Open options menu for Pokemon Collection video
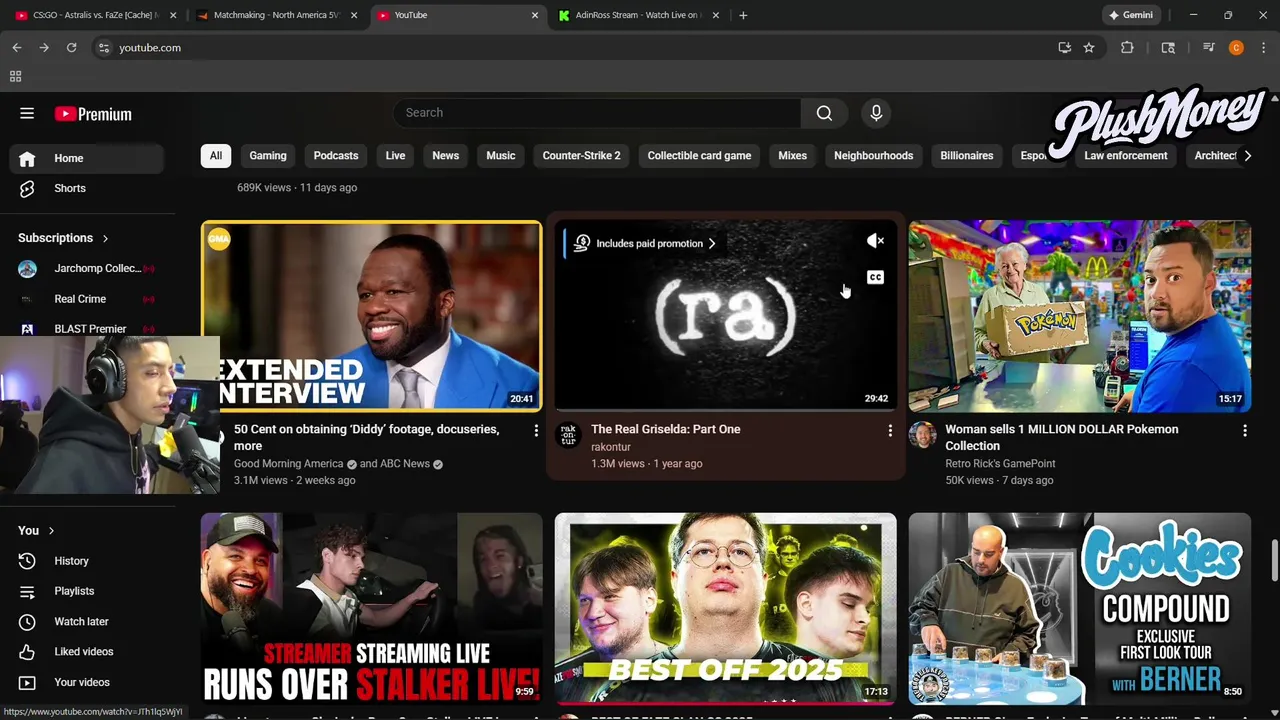 pos(1244,430)
